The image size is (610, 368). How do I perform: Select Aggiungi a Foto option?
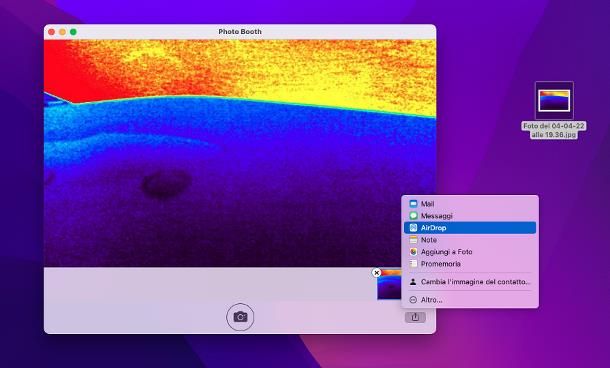click(470, 252)
